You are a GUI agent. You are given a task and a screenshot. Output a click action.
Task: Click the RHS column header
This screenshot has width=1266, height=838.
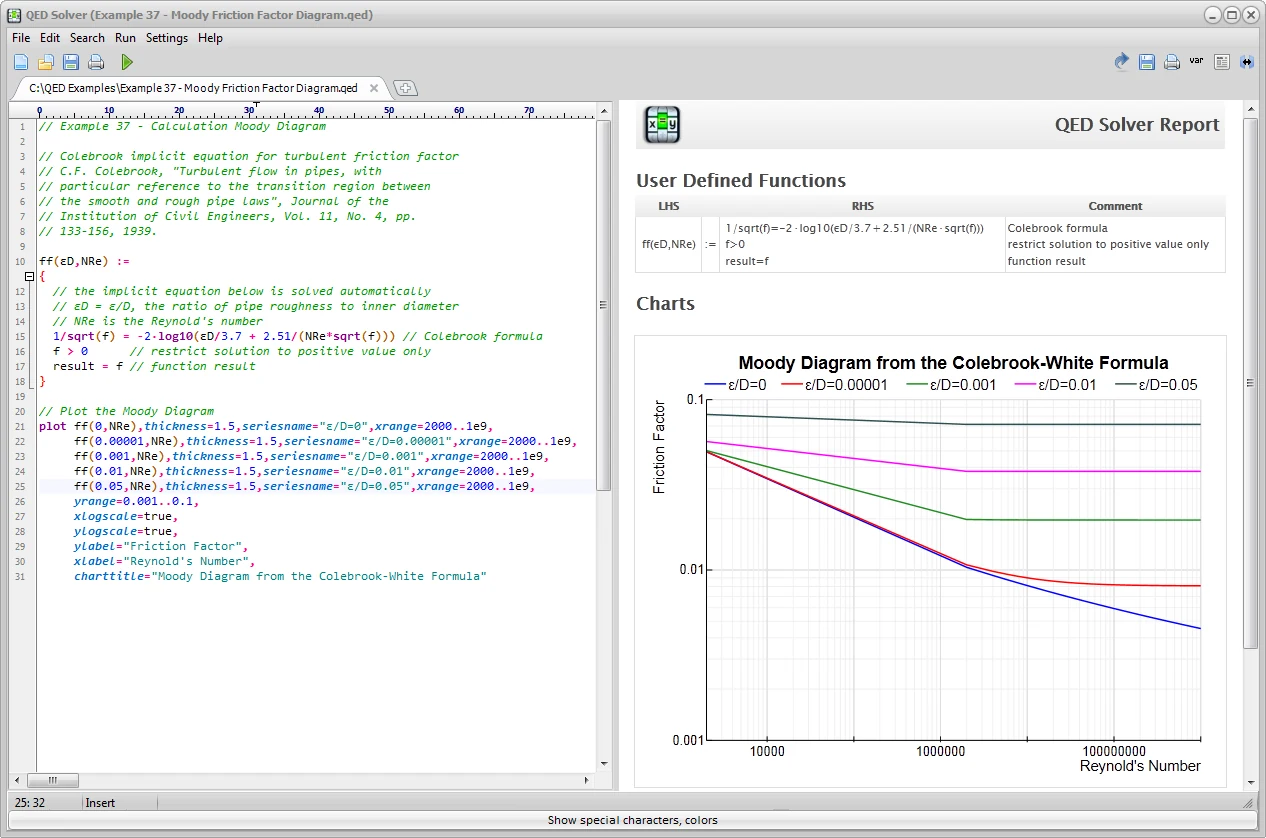pos(862,206)
